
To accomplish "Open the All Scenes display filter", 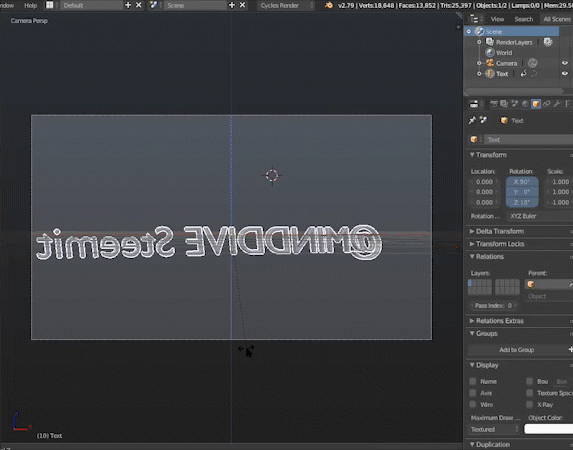I will coord(556,19).
